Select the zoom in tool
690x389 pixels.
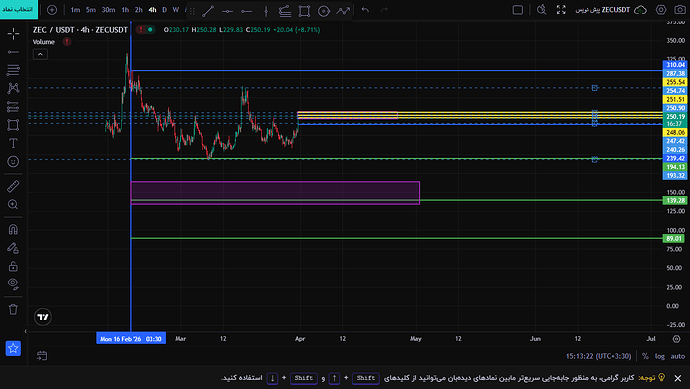click(13, 204)
